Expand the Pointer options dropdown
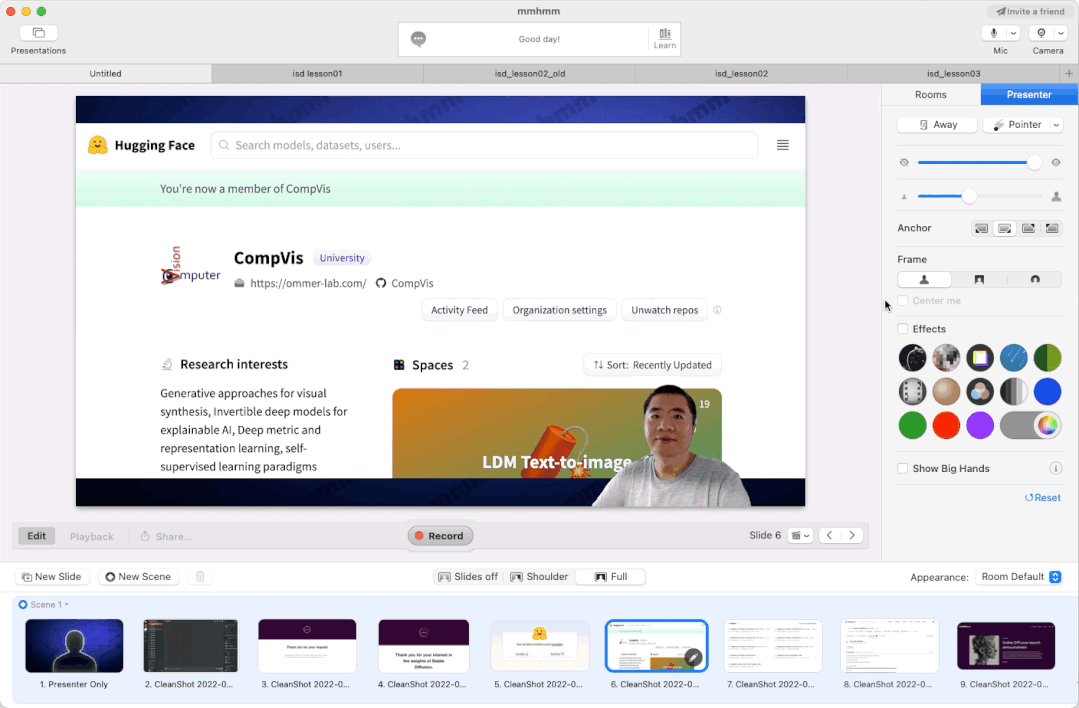The width and height of the screenshot is (1079, 708). point(1056,125)
